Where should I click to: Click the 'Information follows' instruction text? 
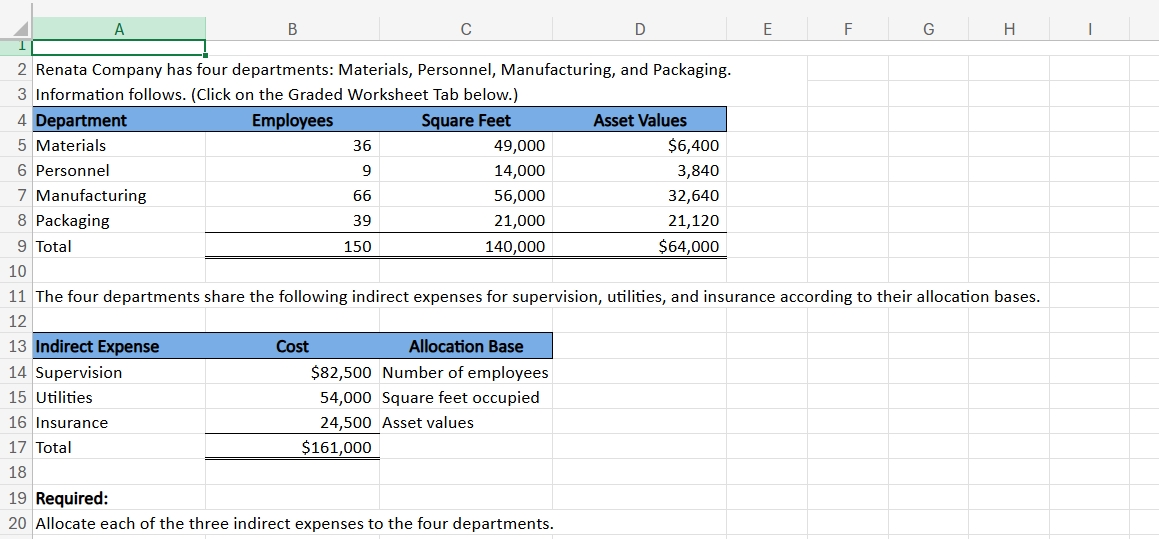[x=277, y=95]
